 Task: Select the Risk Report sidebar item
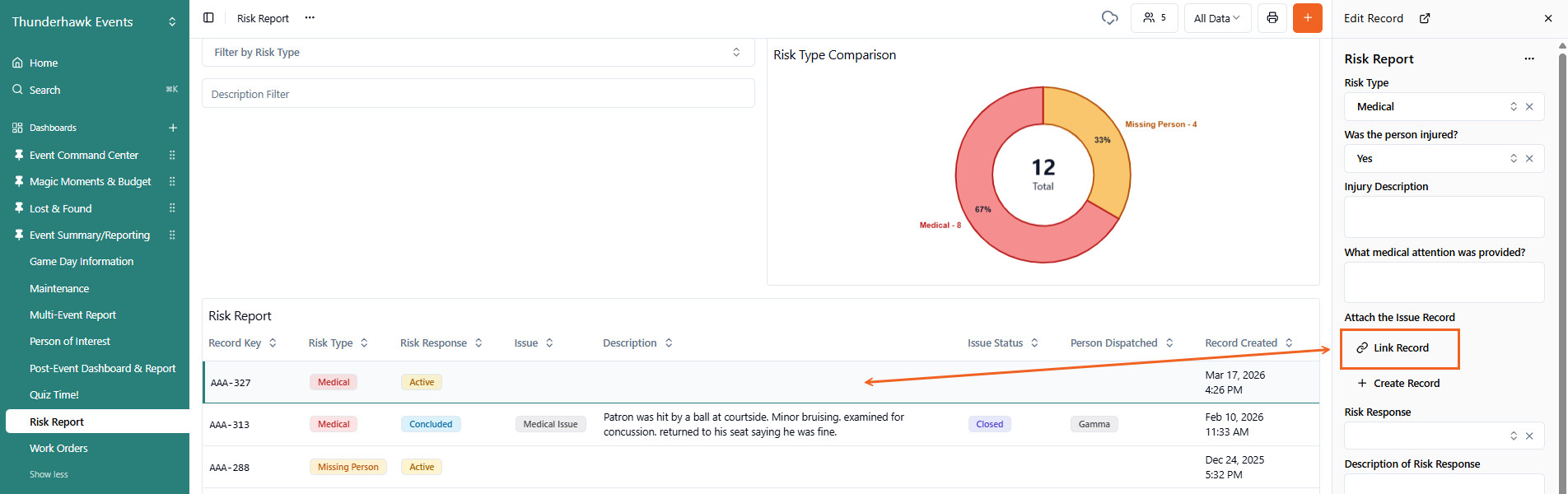97,422
